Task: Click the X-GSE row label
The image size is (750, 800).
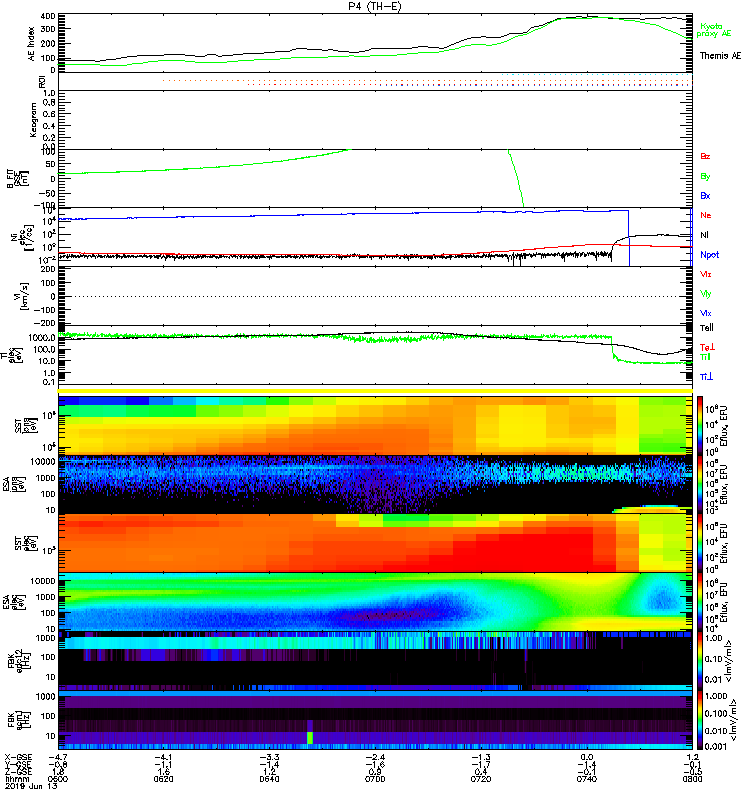Action: [x=18, y=758]
